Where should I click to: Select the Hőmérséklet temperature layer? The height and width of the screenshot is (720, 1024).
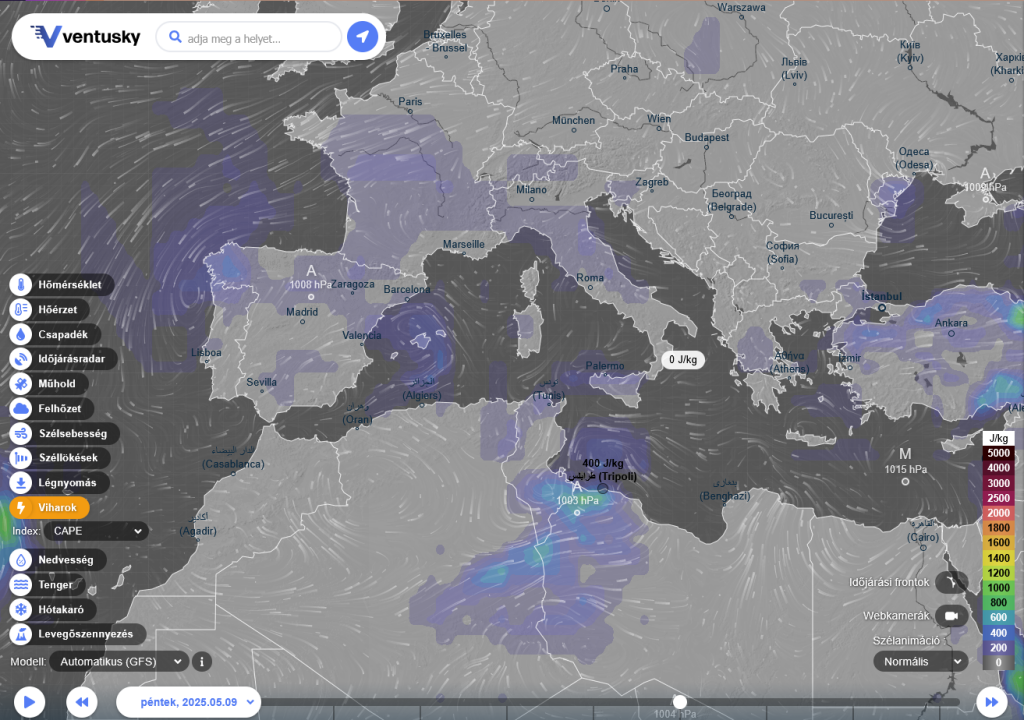tap(60, 285)
